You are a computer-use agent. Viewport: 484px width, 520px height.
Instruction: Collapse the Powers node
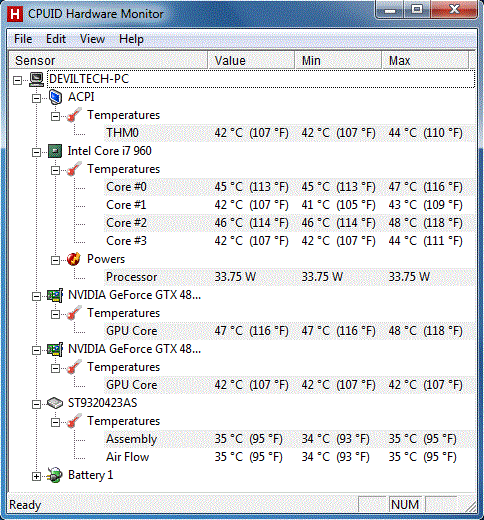(x=56, y=260)
